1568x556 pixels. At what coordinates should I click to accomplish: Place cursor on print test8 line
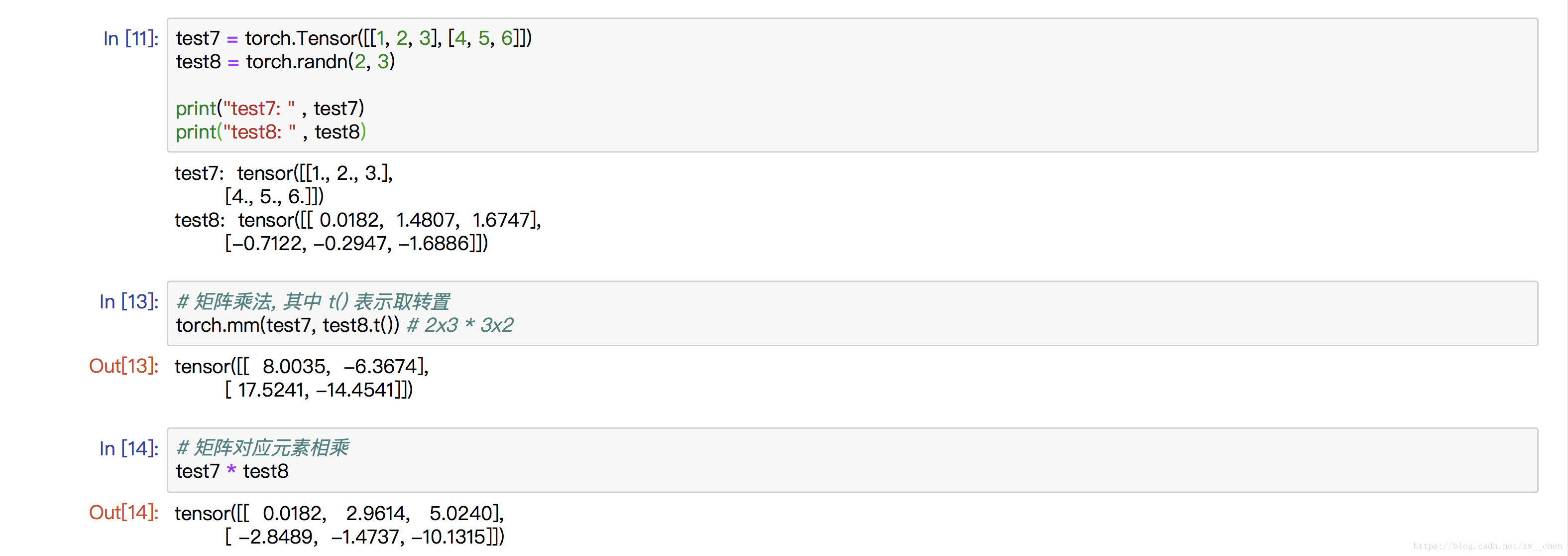pos(271,132)
